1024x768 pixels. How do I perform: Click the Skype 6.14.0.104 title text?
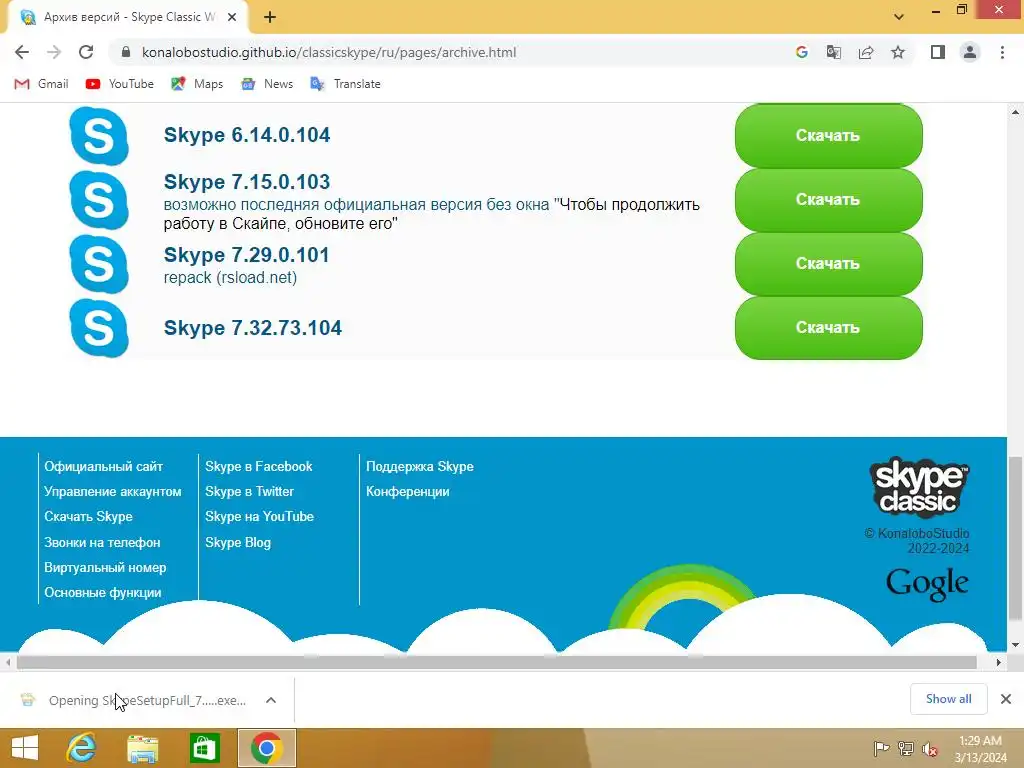[x=247, y=135]
